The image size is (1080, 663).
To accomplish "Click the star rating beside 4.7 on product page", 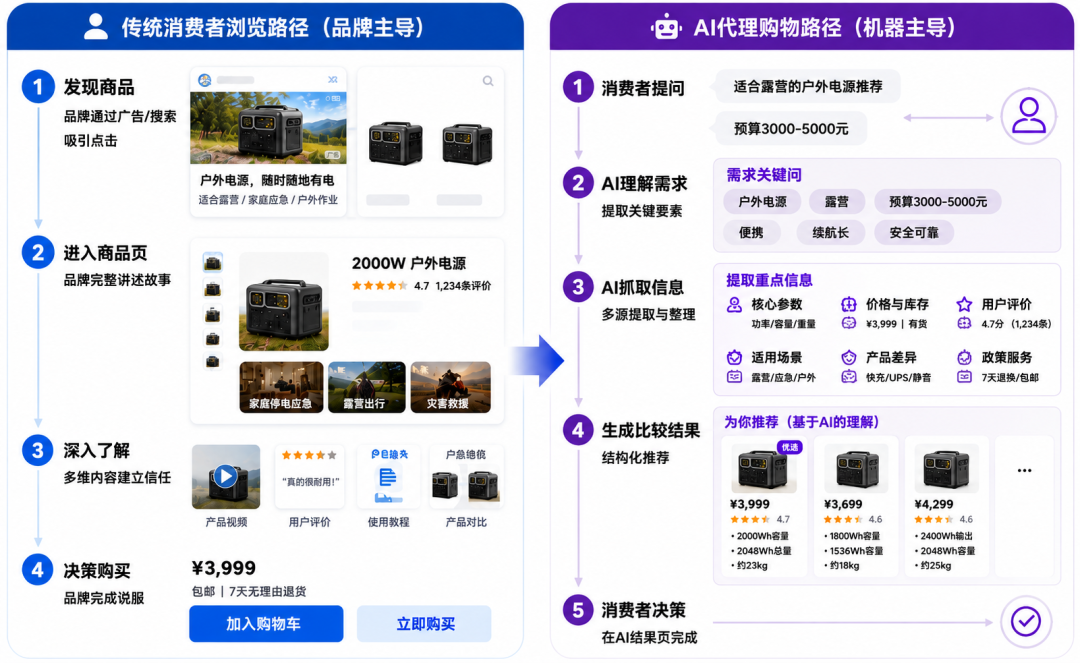I will coord(380,286).
